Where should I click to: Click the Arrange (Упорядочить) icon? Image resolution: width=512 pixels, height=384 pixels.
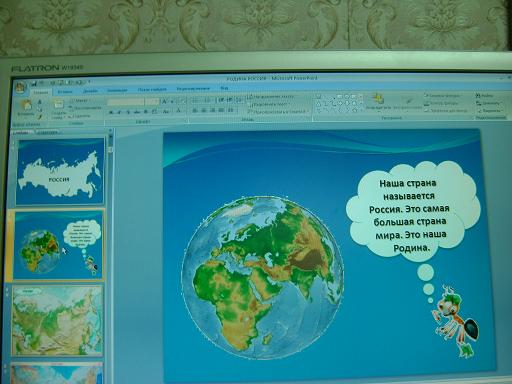[x=378, y=99]
